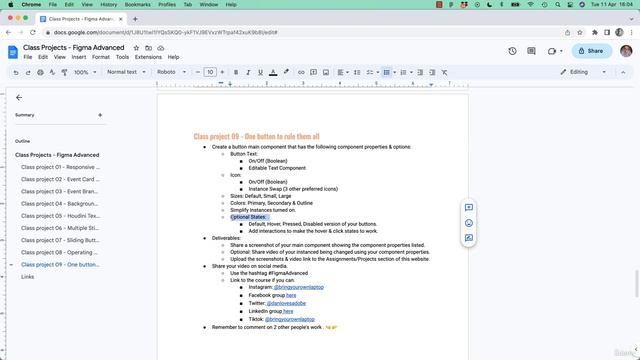Open text alignment options

pyautogui.click(x=342, y=72)
